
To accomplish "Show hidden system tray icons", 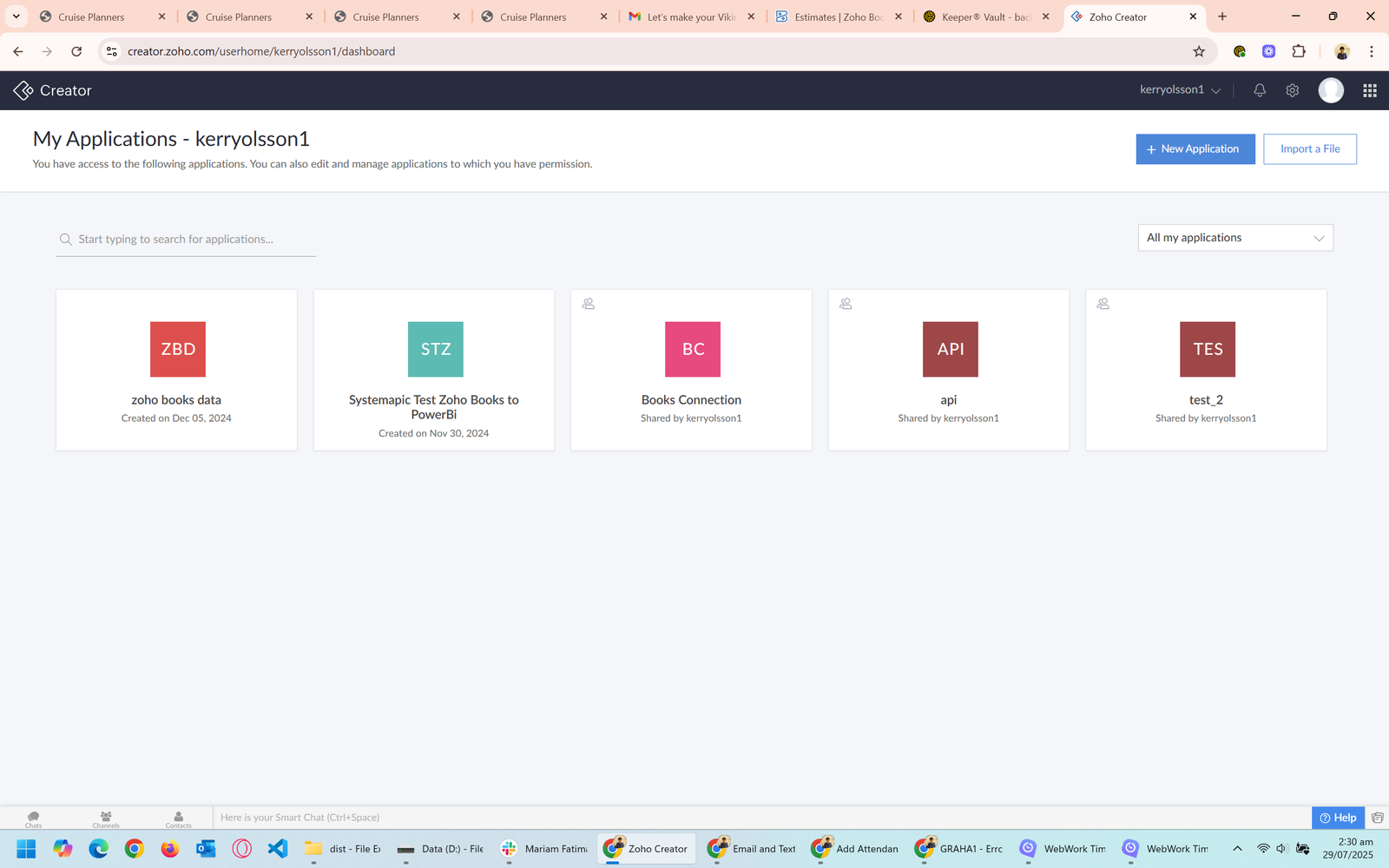I will coord(1238,849).
